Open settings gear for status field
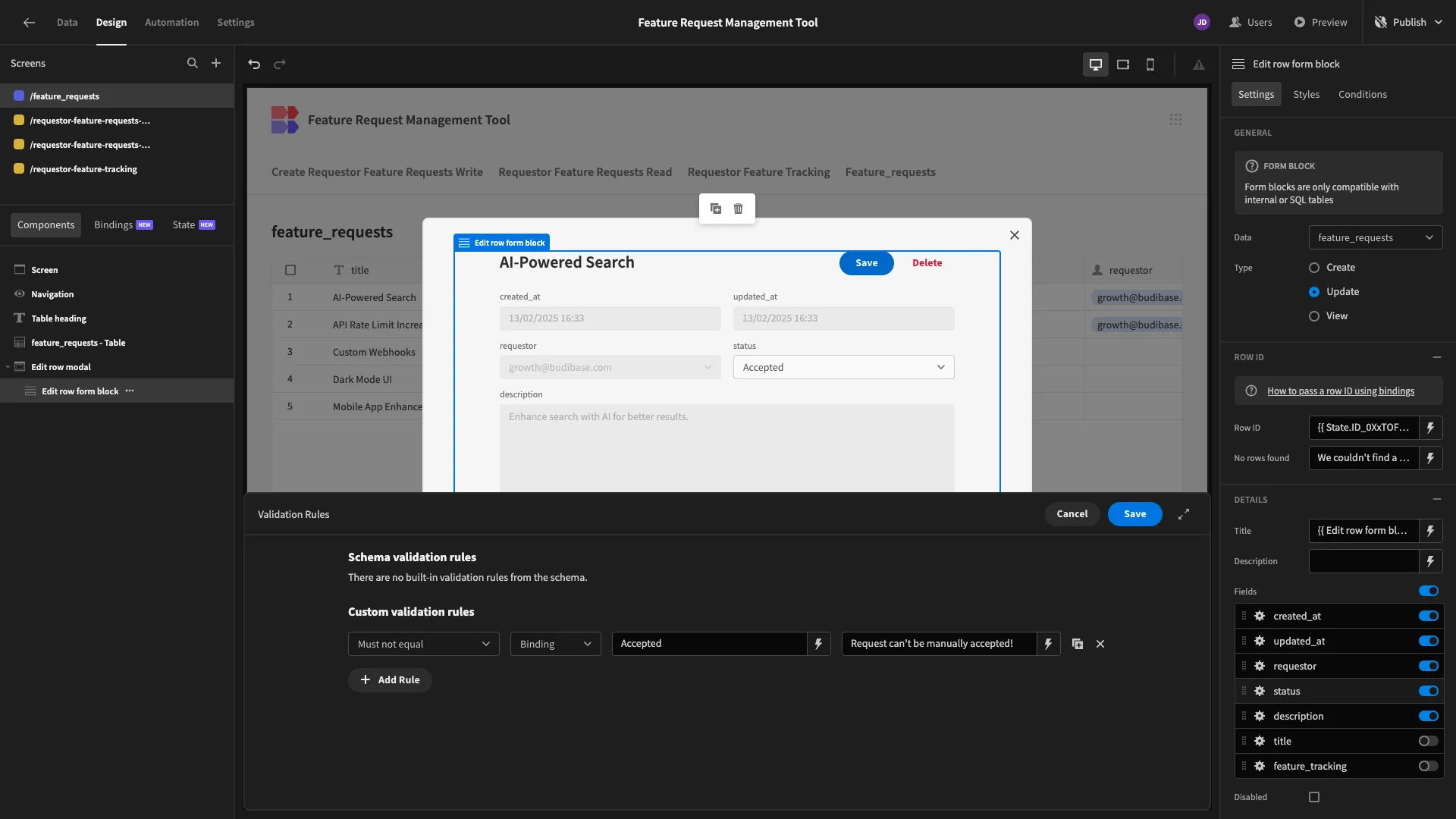Image resolution: width=1456 pixels, height=819 pixels. [x=1260, y=691]
